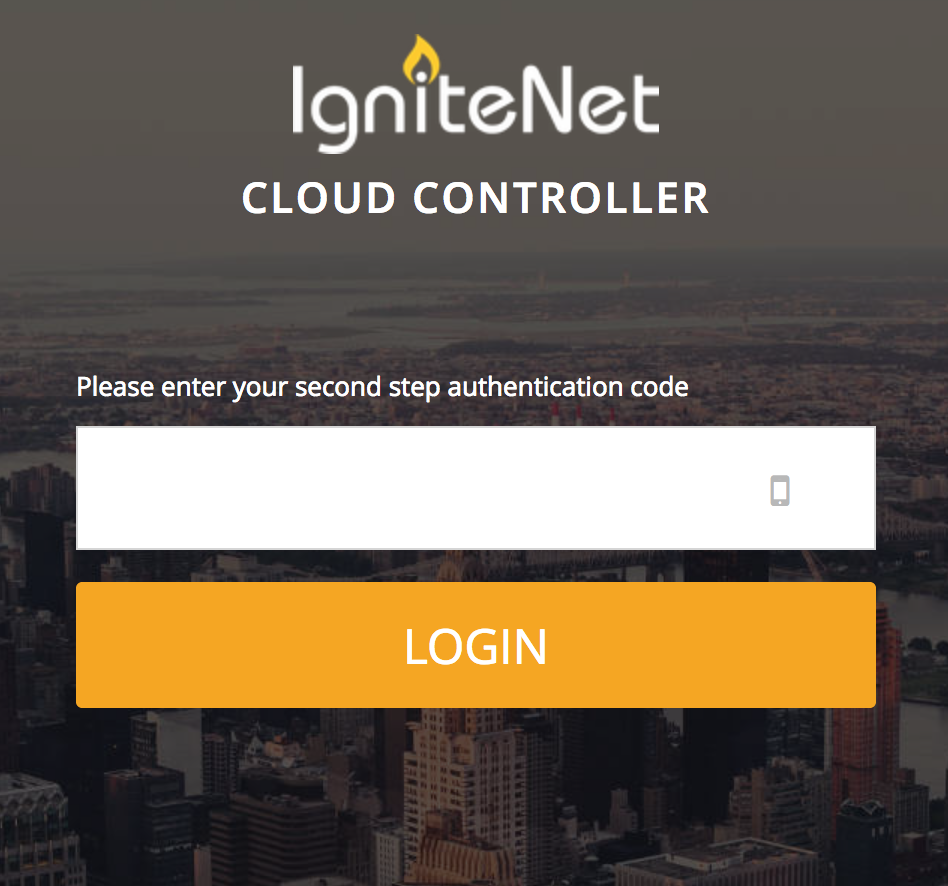Click the word CONTROLLER in the heading
The image size is (948, 886).
pos(561,198)
